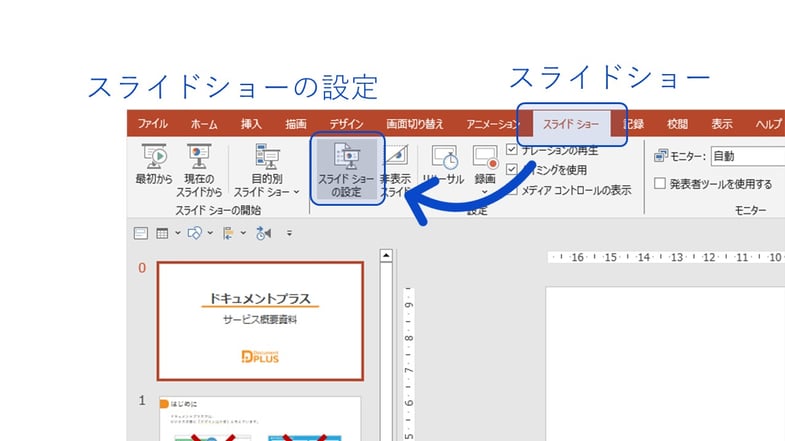The image size is (785, 441).
Task: Open the File (ファイル) tab
Action: 153,124
